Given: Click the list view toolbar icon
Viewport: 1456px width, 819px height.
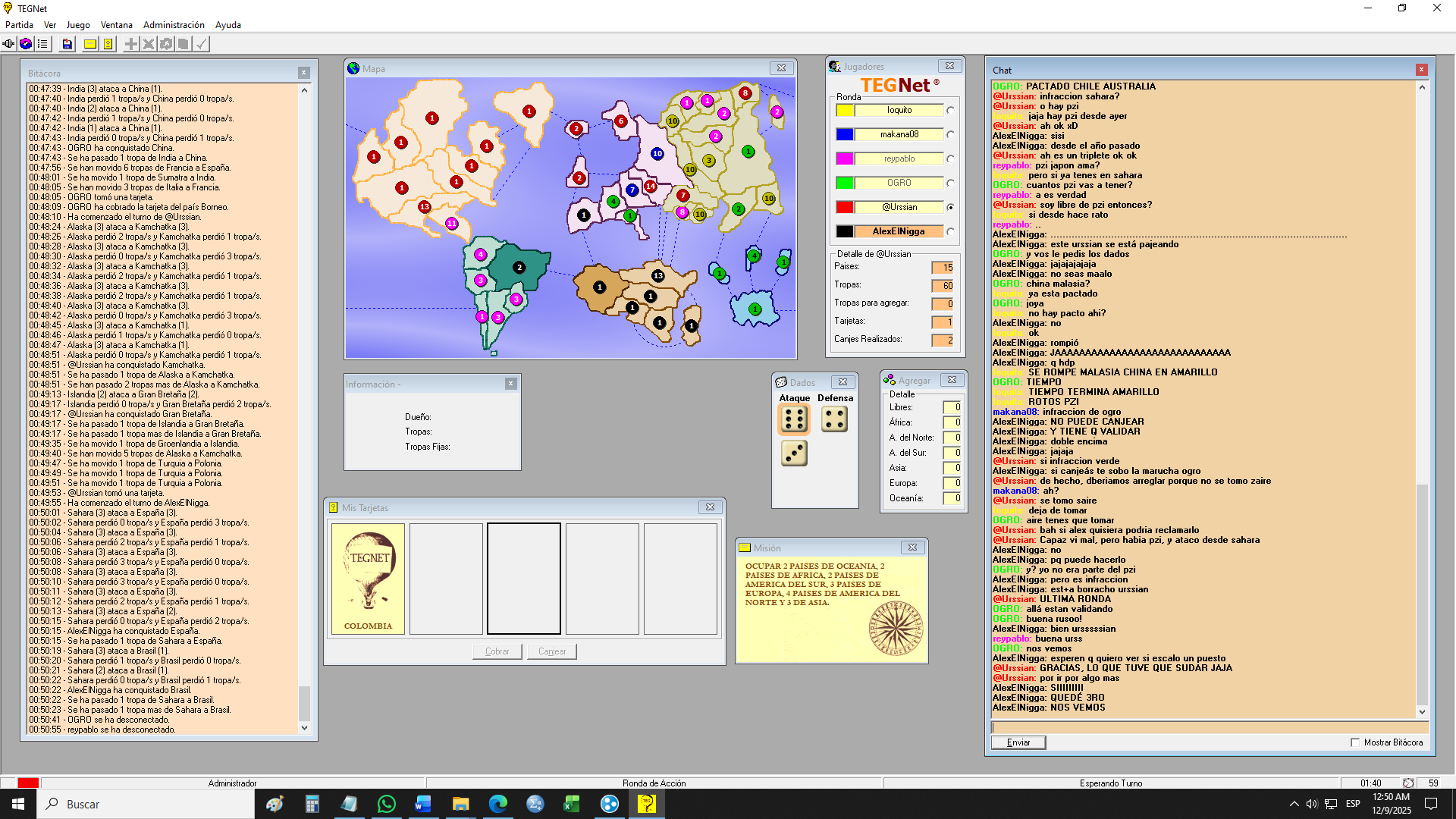Looking at the screenshot, I should click(x=42, y=44).
